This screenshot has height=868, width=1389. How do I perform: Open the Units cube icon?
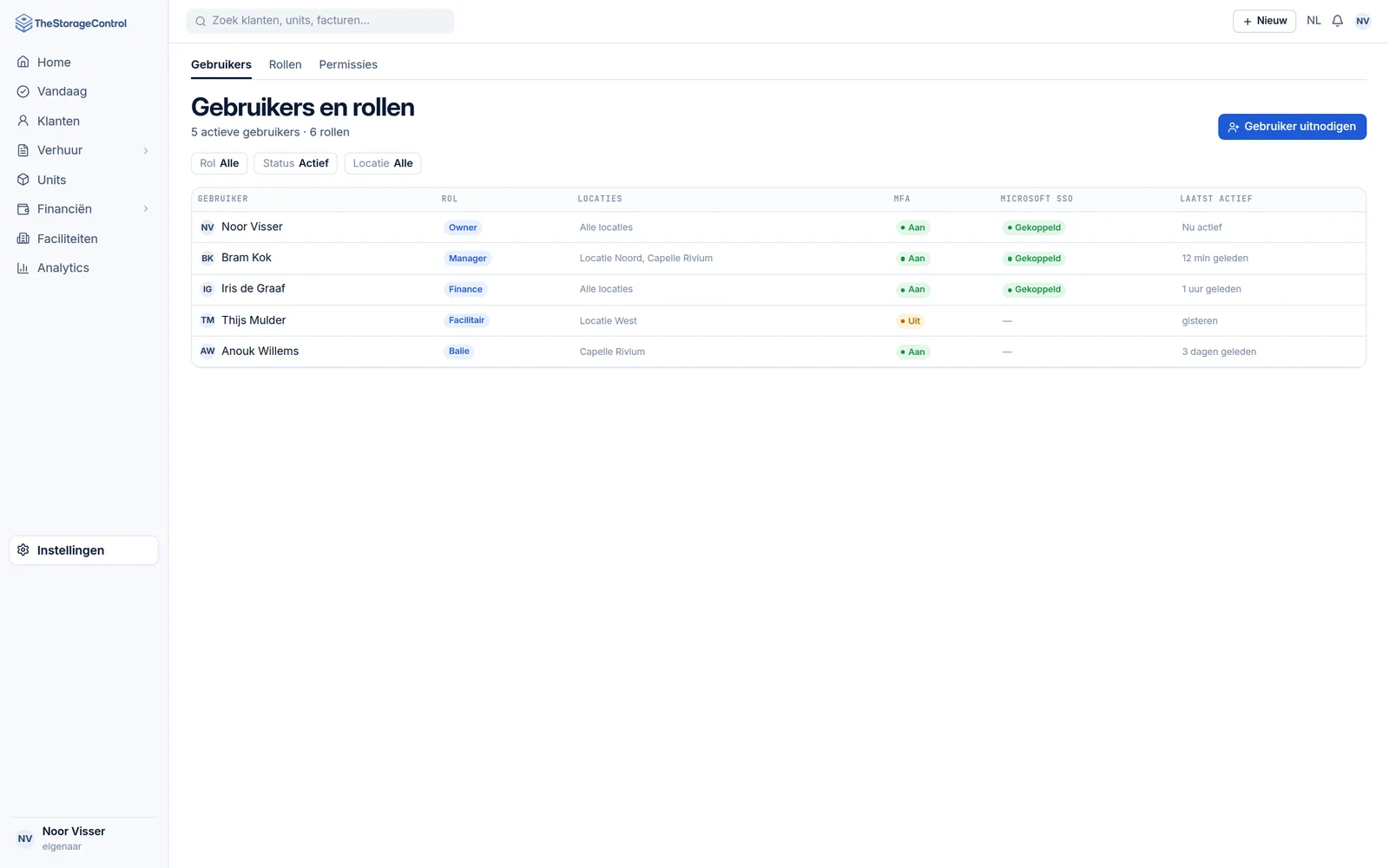point(23,180)
